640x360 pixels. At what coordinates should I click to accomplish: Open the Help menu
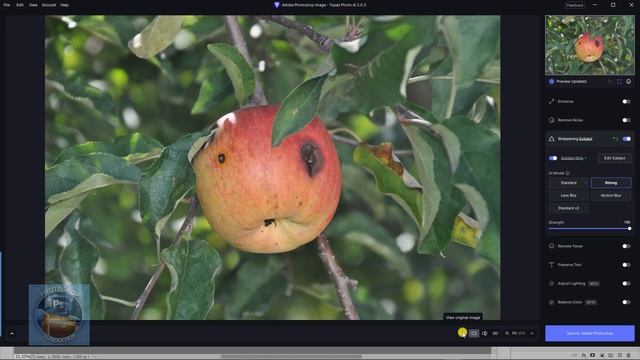(64, 5)
